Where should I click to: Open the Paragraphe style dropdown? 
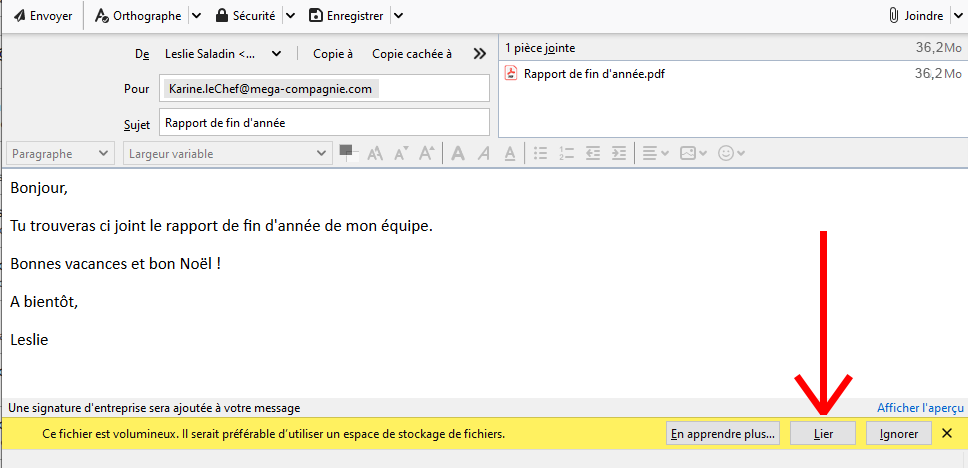point(60,153)
